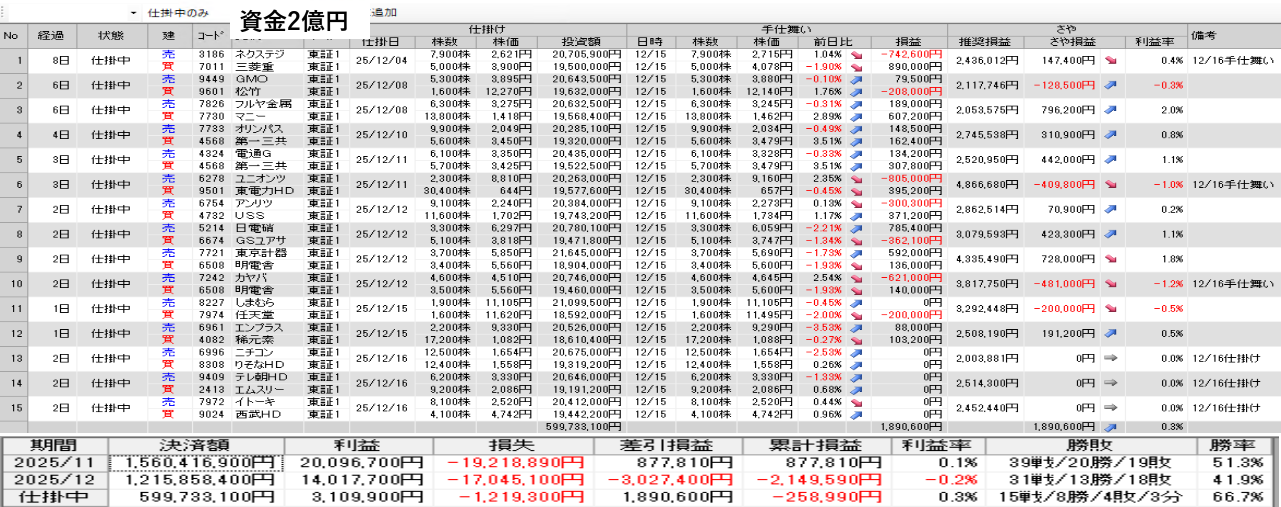
Task: Click the 推奨損益 column header
Action: pos(985,42)
